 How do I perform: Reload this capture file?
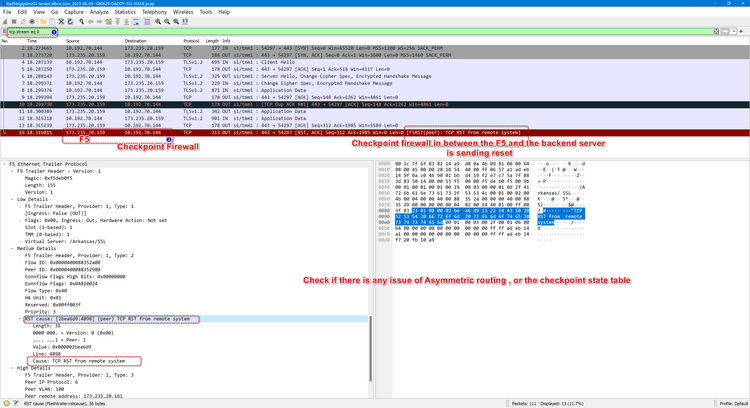pos(70,22)
